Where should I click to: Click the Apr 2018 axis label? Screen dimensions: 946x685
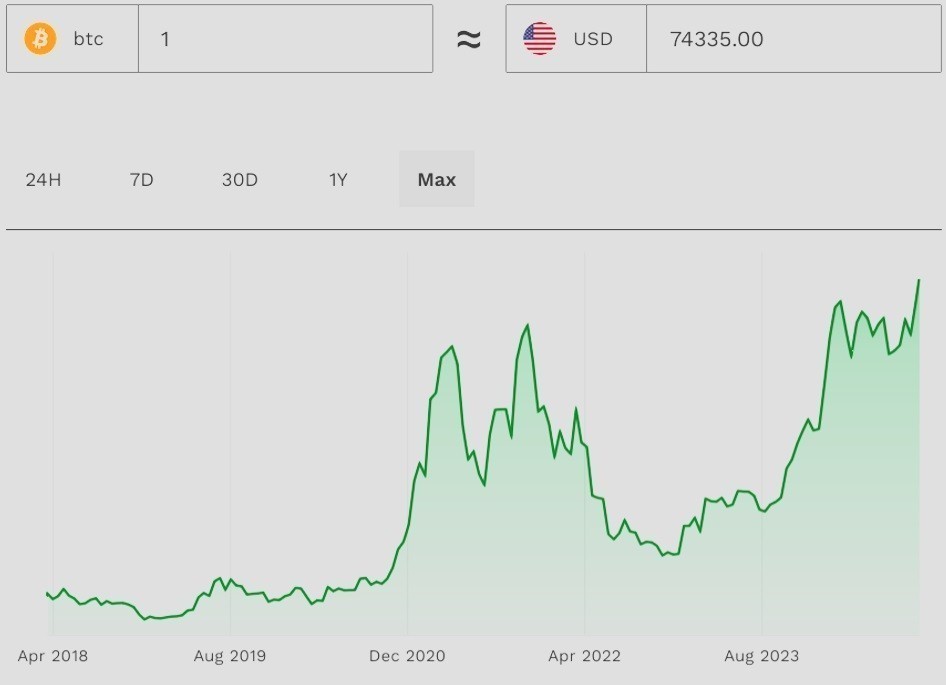tap(52, 656)
